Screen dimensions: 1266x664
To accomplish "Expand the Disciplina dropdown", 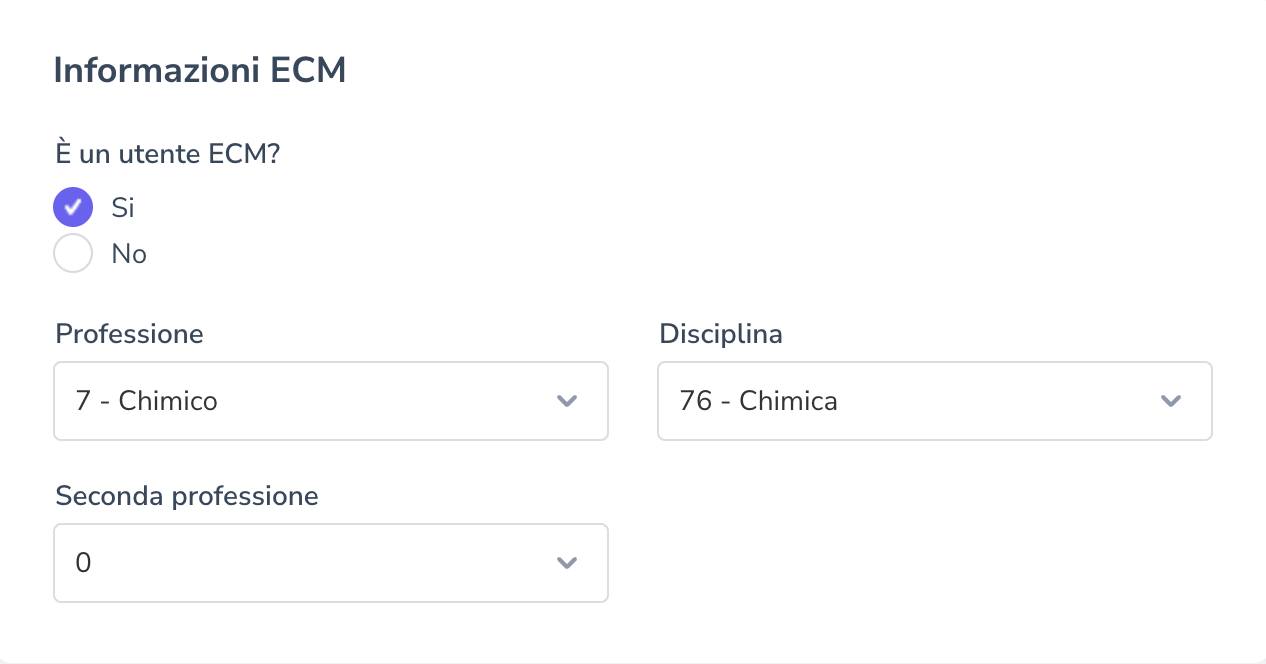I will [934, 401].
